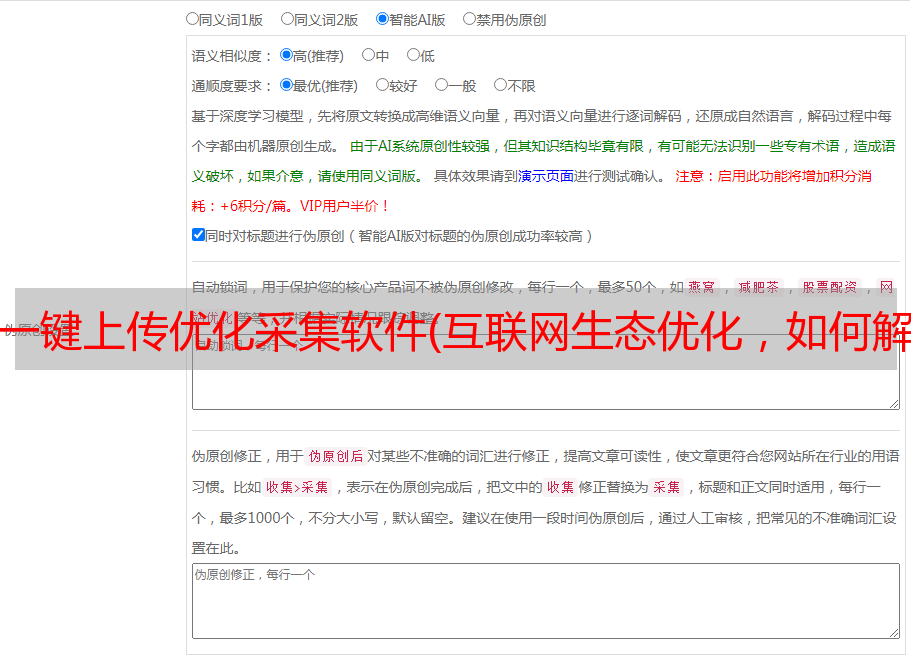Click the 伪原创后 highlighted tag
This screenshot has width=911, height=658.
pos(336,456)
